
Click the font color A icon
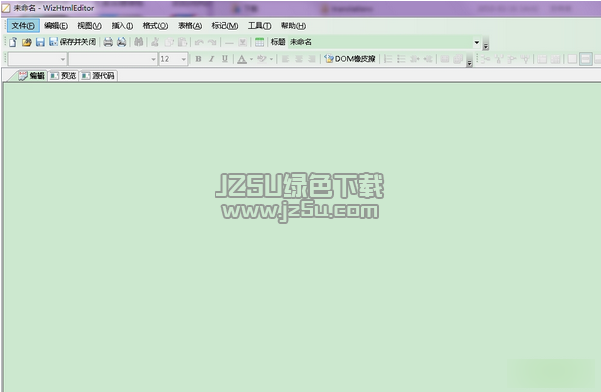point(242,59)
